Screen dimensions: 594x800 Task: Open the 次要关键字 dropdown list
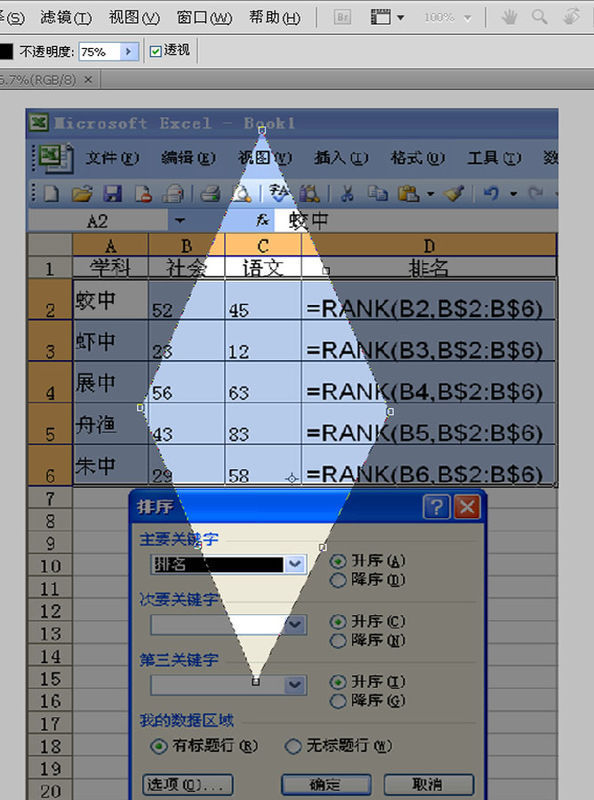(x=295, y=624)
